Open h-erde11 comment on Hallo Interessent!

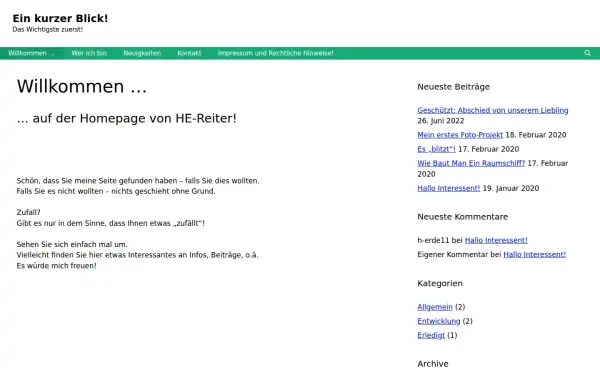(496, 240)
